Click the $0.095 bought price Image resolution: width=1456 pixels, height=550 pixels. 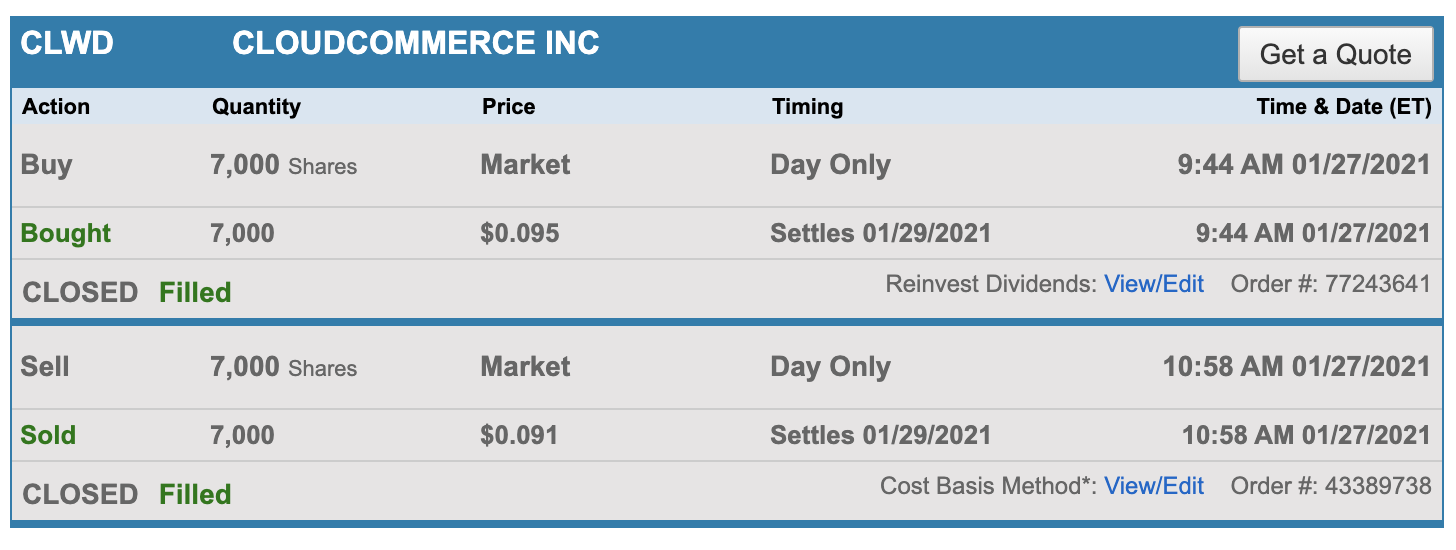[519, 234]
